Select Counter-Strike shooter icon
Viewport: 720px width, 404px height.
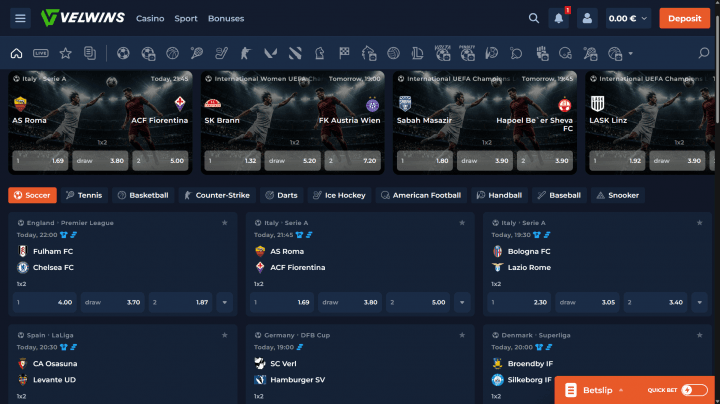(246, 53)
